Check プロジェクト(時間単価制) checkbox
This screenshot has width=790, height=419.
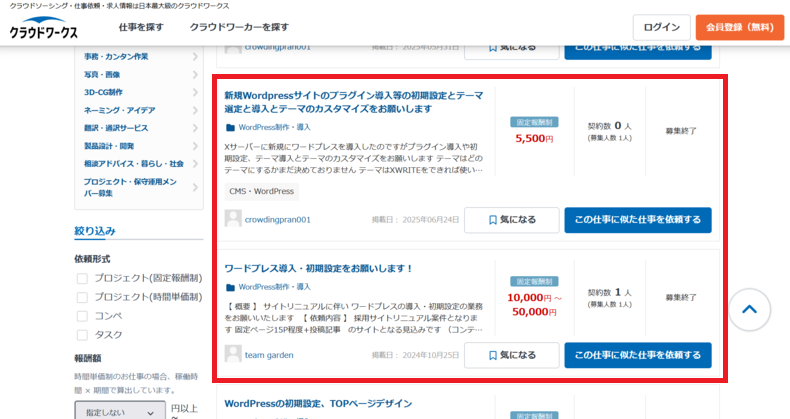(82, 297)
